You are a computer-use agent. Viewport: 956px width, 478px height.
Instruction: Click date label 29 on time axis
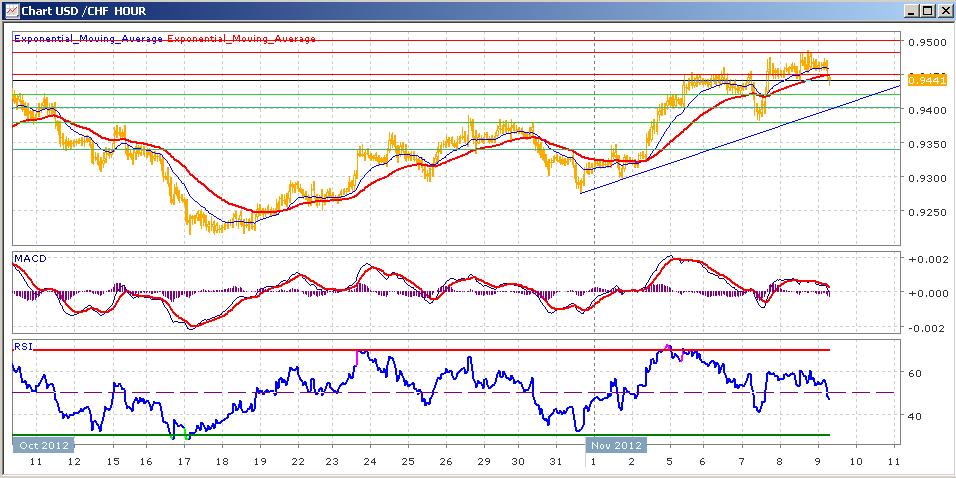(x=482, y=462)
